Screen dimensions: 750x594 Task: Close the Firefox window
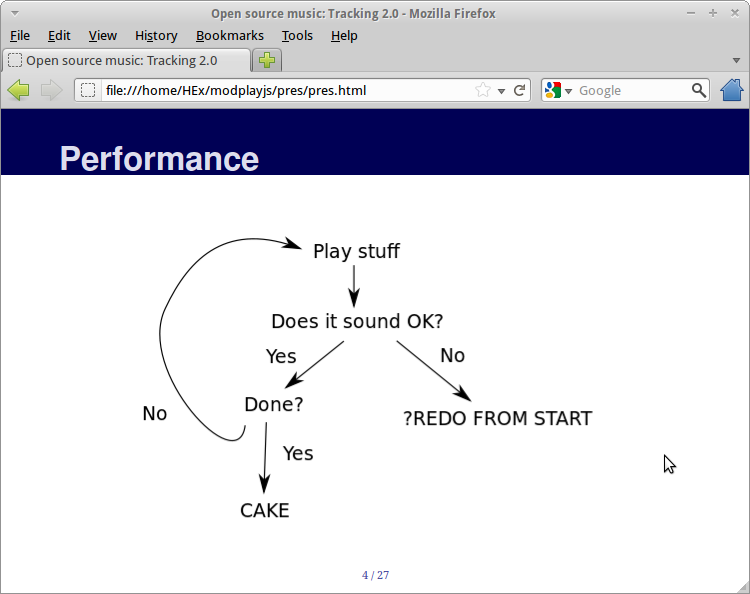735,13
